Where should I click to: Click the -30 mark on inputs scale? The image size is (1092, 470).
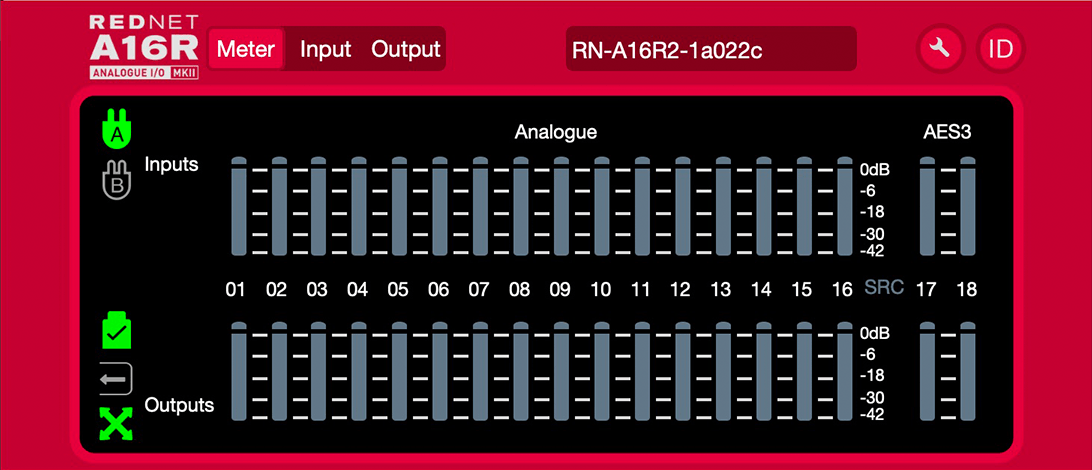coord(871,235)
